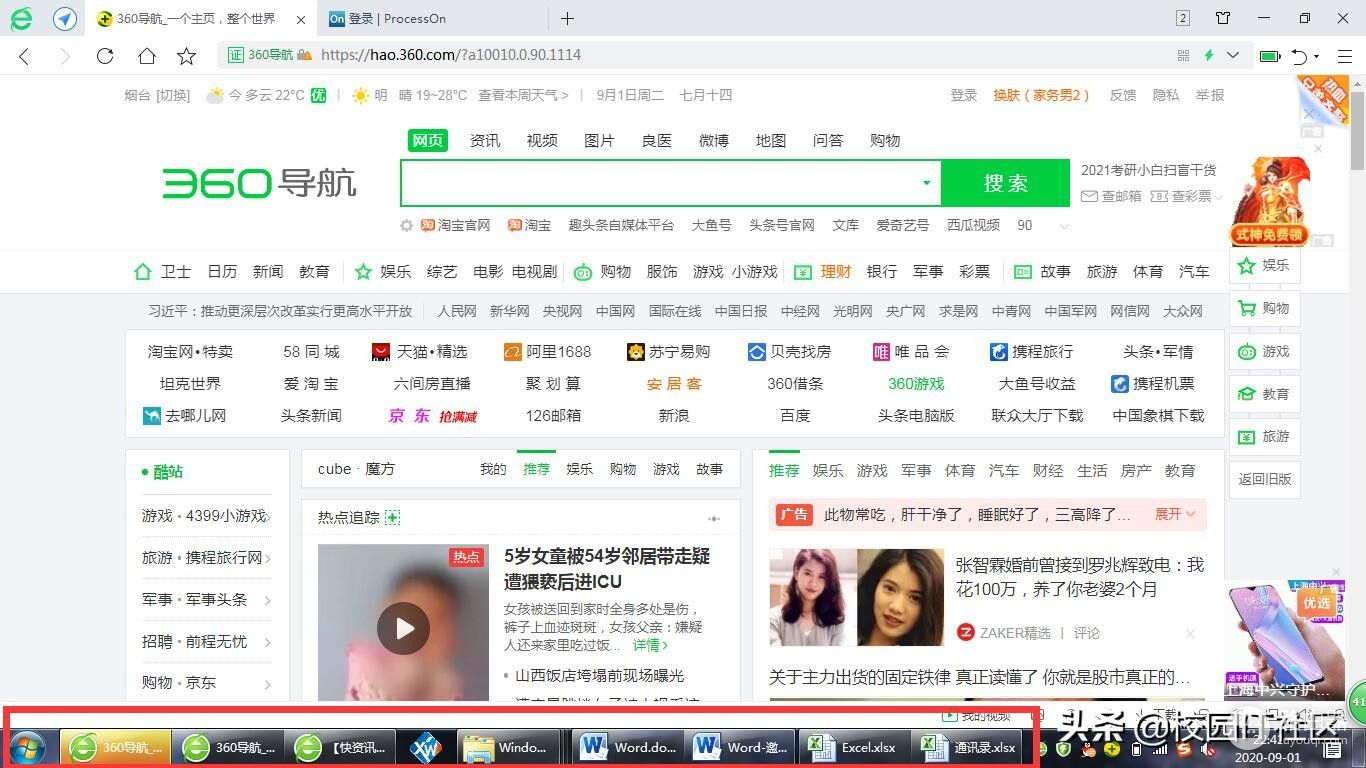Expand the search box suggestion dropdown arrow
1366x768 pixels.
[926, 183]
